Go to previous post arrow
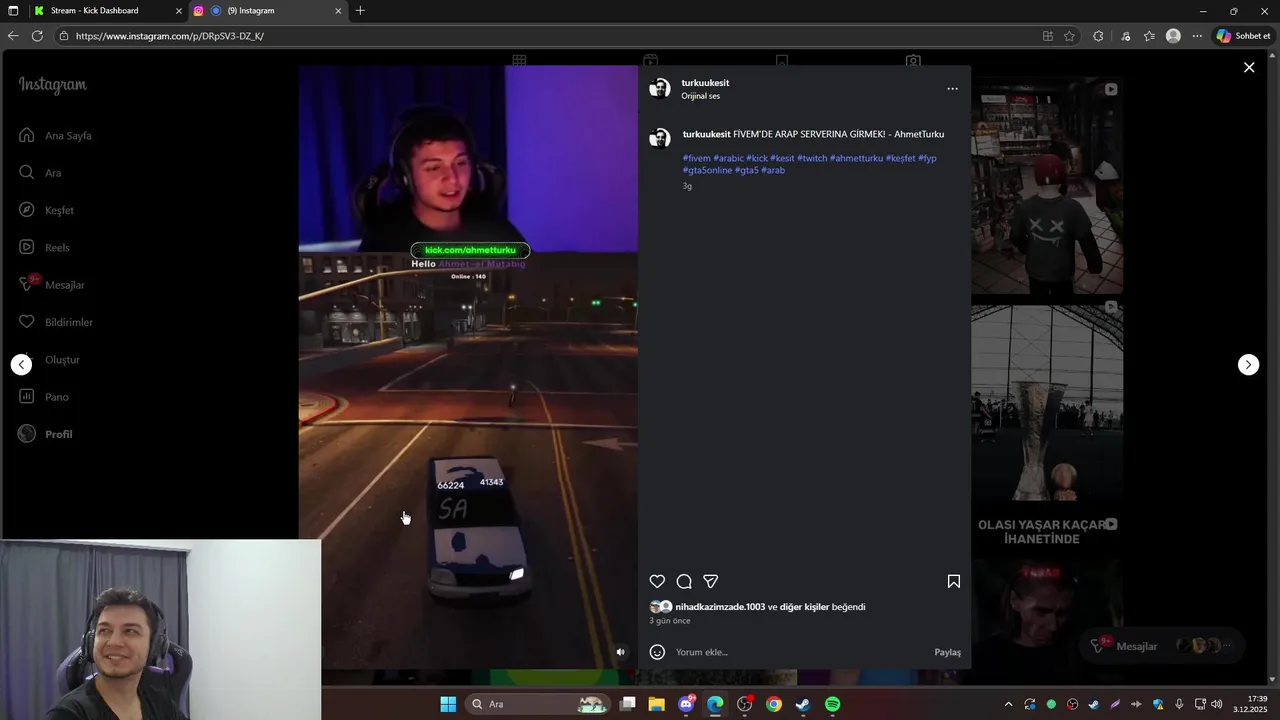 tap(22, 365)
